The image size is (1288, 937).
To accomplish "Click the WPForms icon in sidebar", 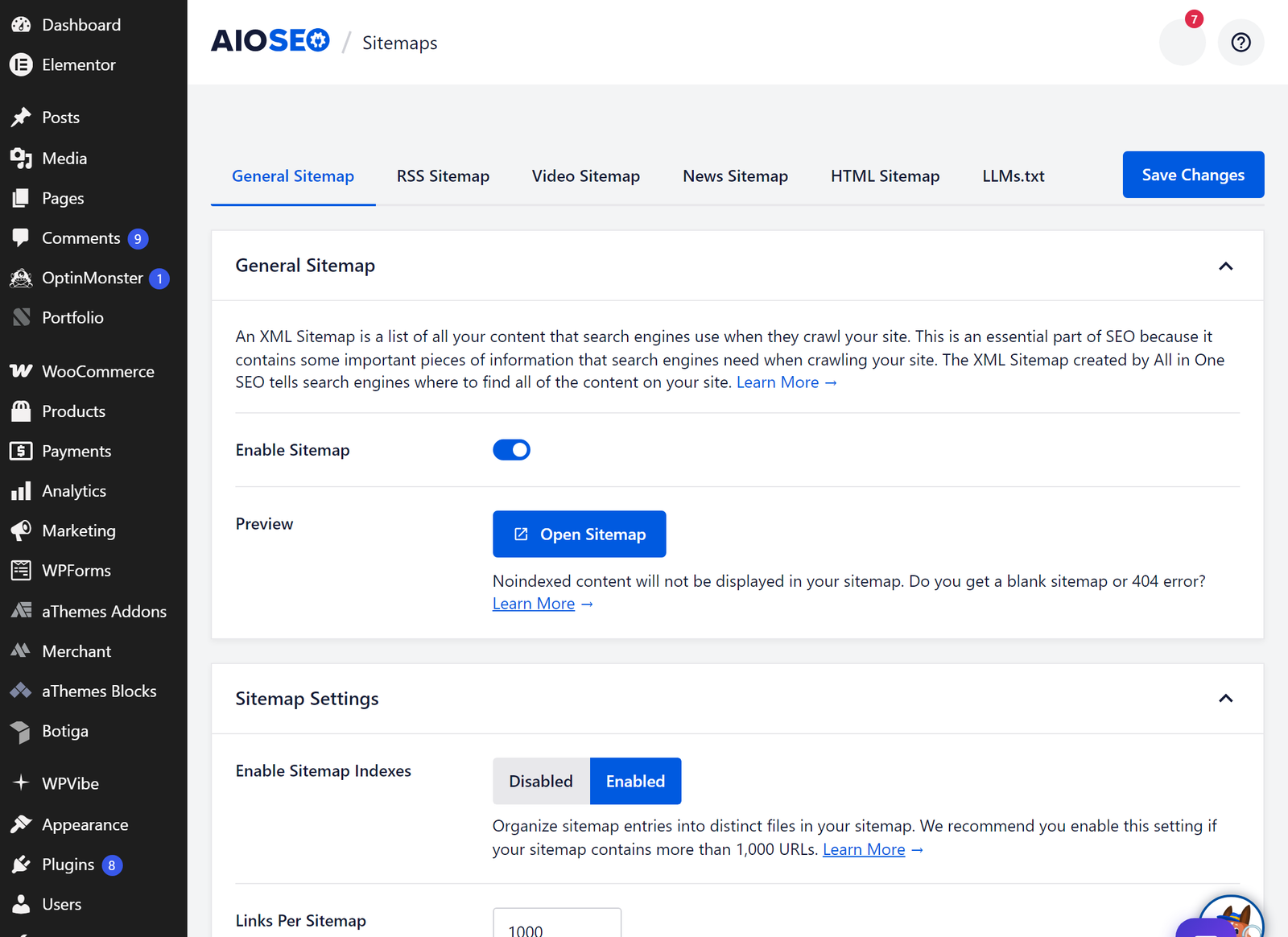I will click(x=21, y=570).
